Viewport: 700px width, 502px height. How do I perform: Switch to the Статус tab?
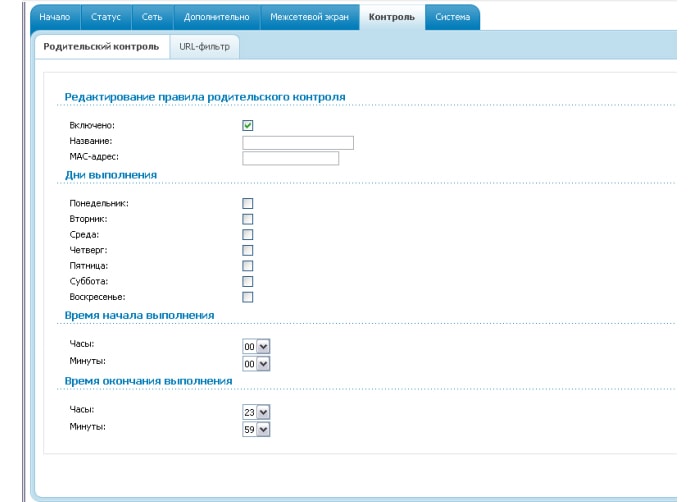pyautogui.click(x=106, y=17)
